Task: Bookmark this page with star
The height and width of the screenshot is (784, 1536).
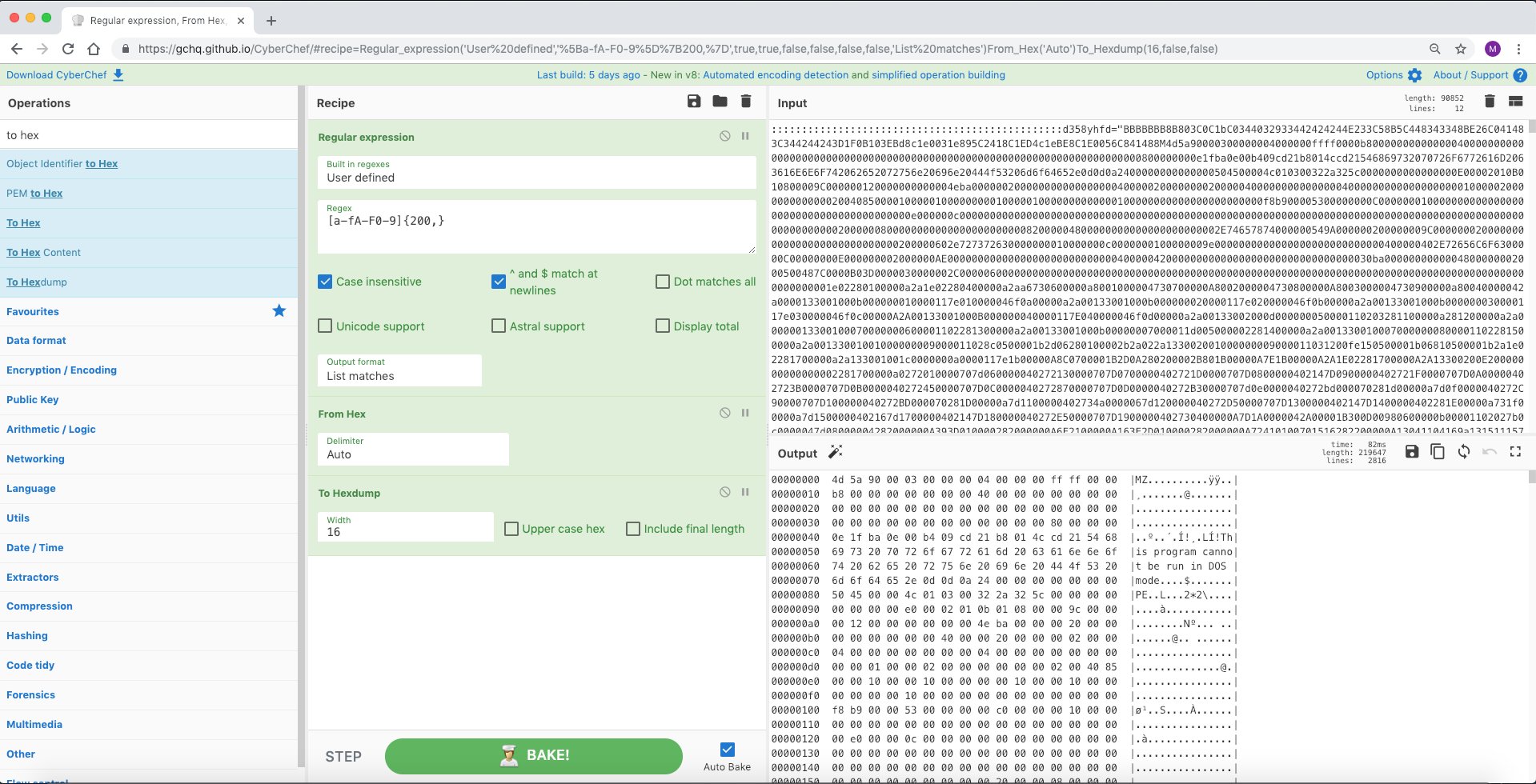Action: [x=1461, y=49]
